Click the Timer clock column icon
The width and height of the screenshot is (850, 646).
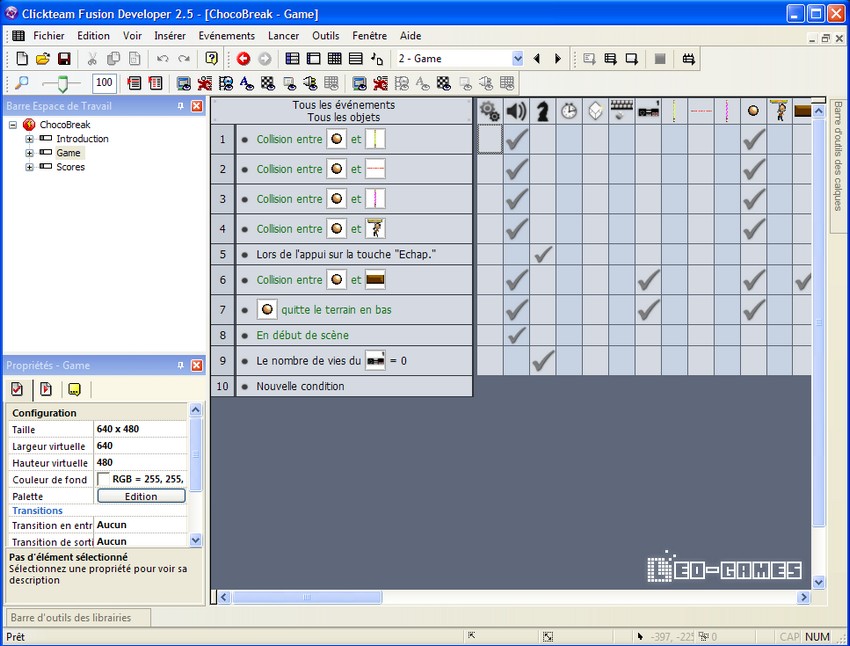[x=569, y=111]
